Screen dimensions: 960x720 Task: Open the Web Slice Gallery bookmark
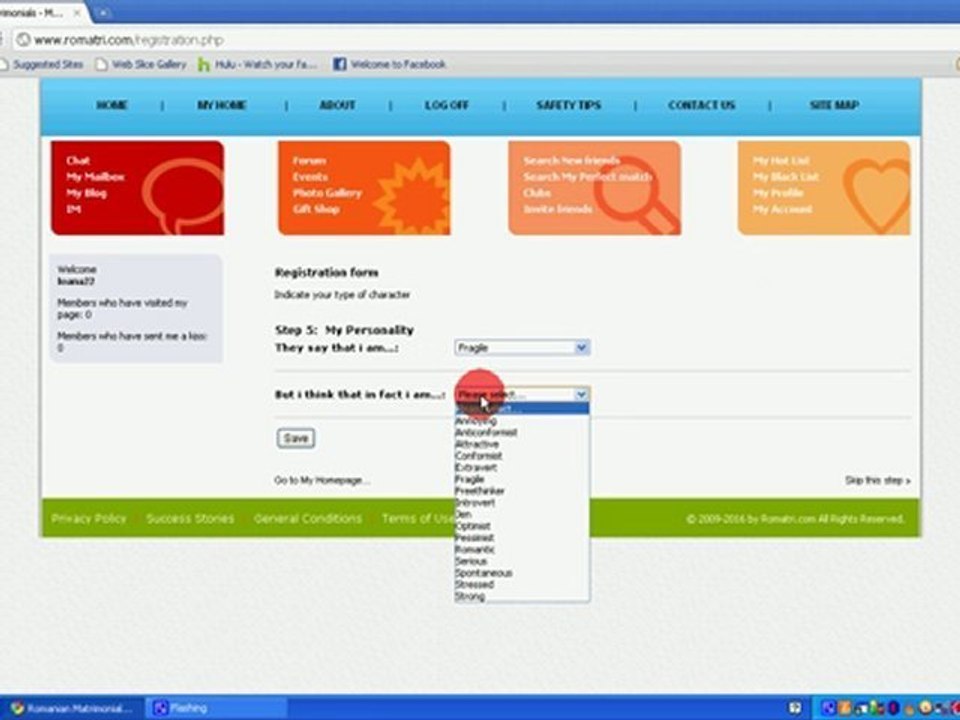(141, 64)
